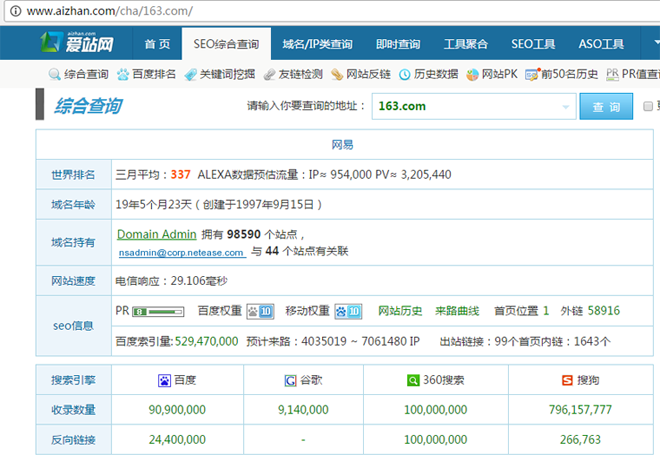Click the 百度权重 badge icon

(x=260, y=312)
